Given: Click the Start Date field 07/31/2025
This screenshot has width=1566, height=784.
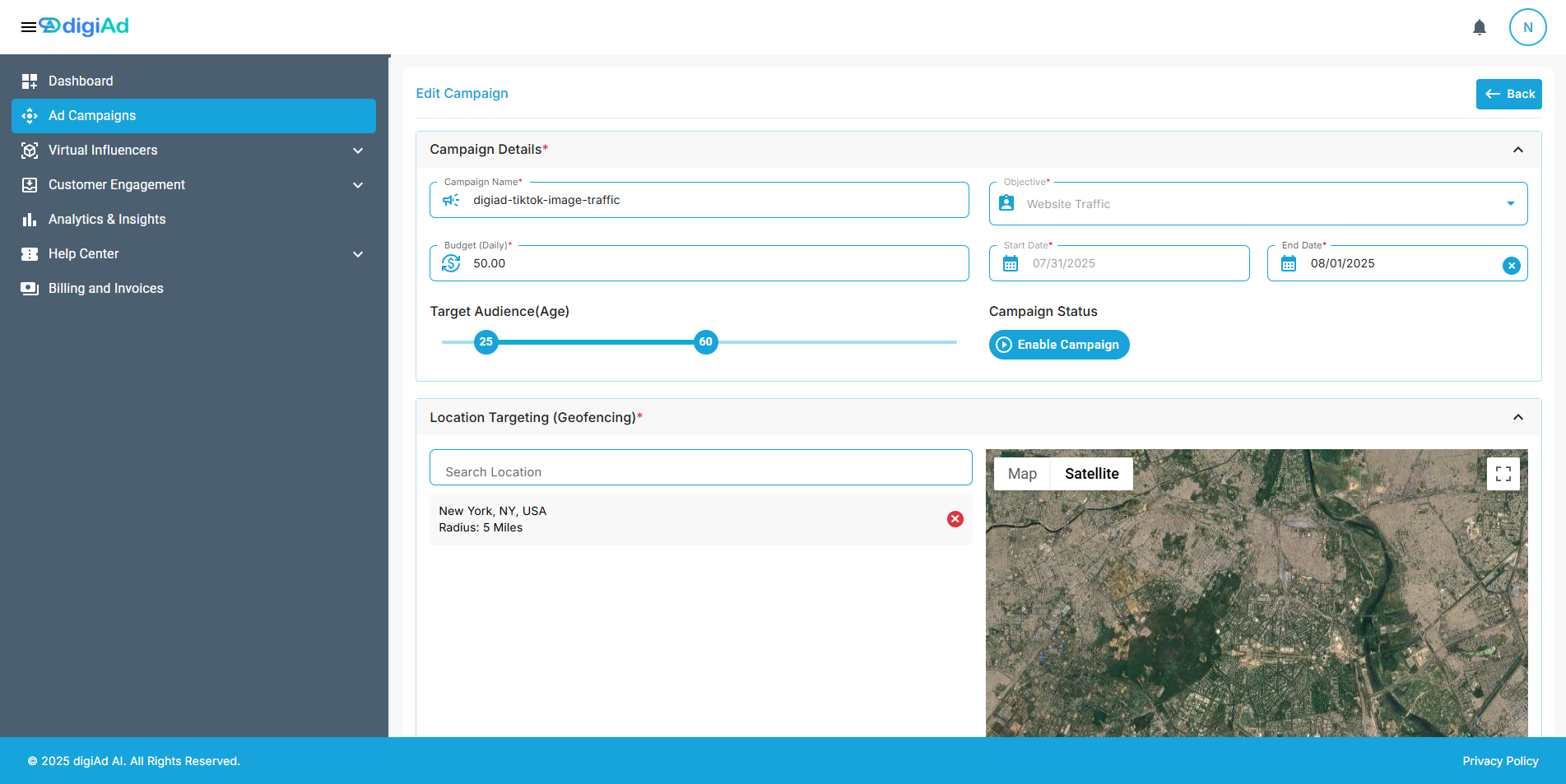Looking at the screenshot, I should (1119, 263).
